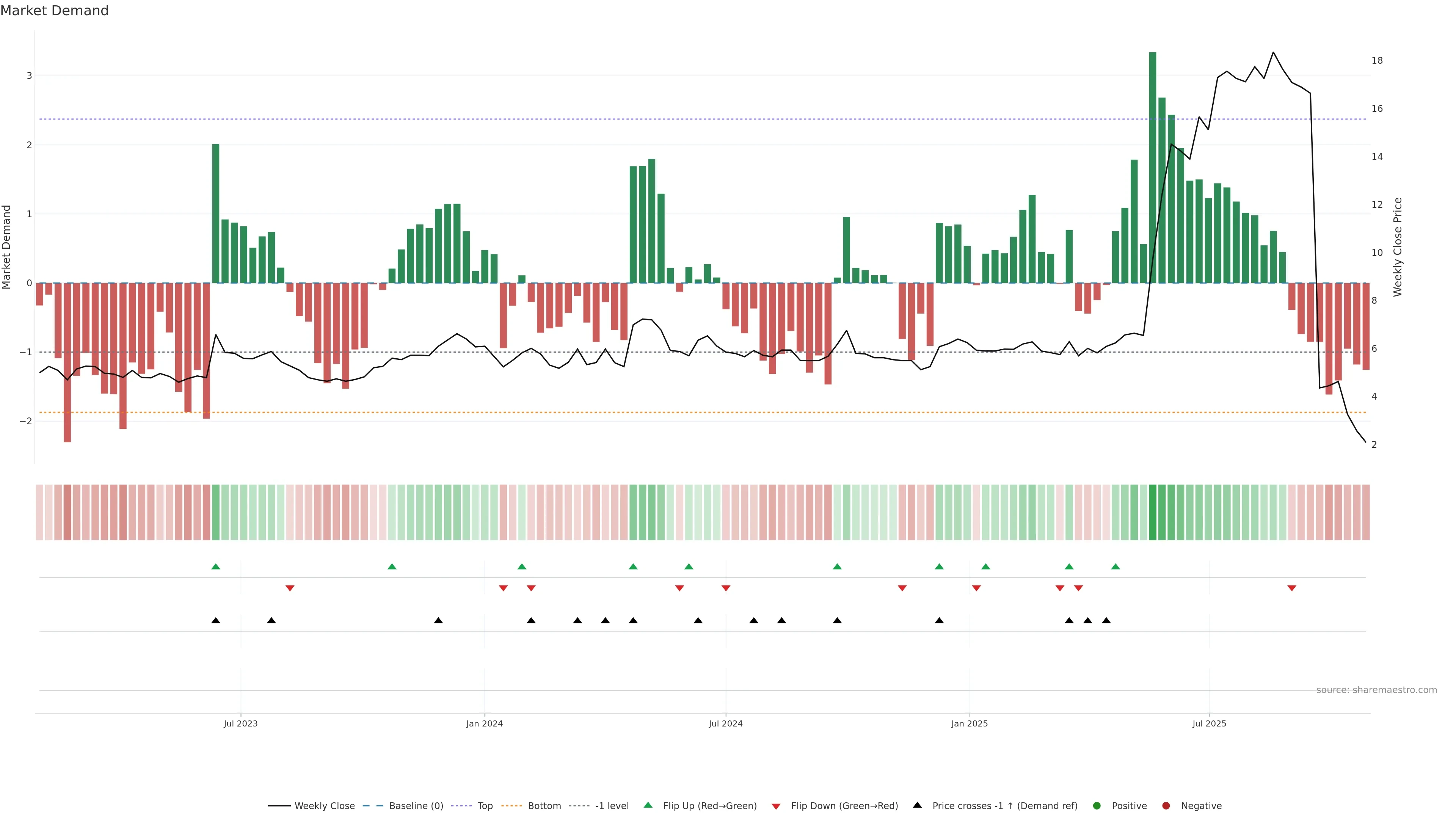The width and height of the screenshot is (1456, 819).
Task: Click the last red Flip Down marker
Action: tap(1291, 588)
